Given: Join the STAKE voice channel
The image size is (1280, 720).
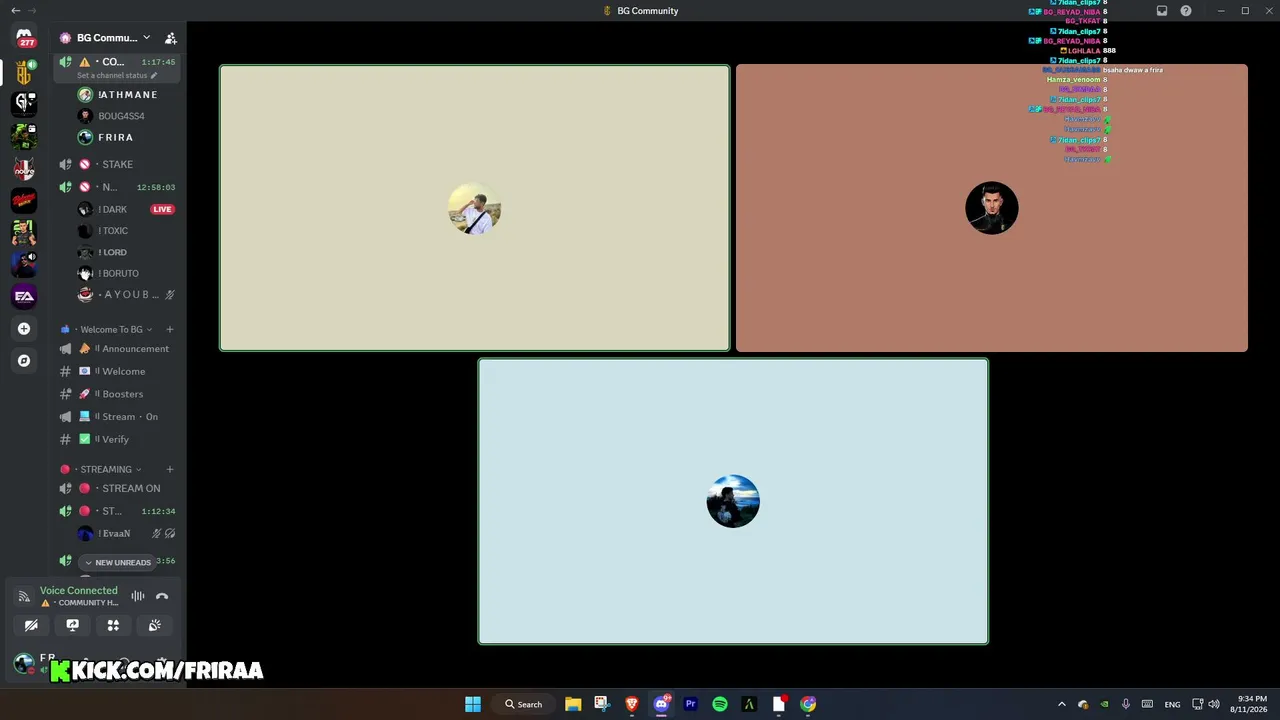Looking at the screenshot, I should tap(118, 164).
